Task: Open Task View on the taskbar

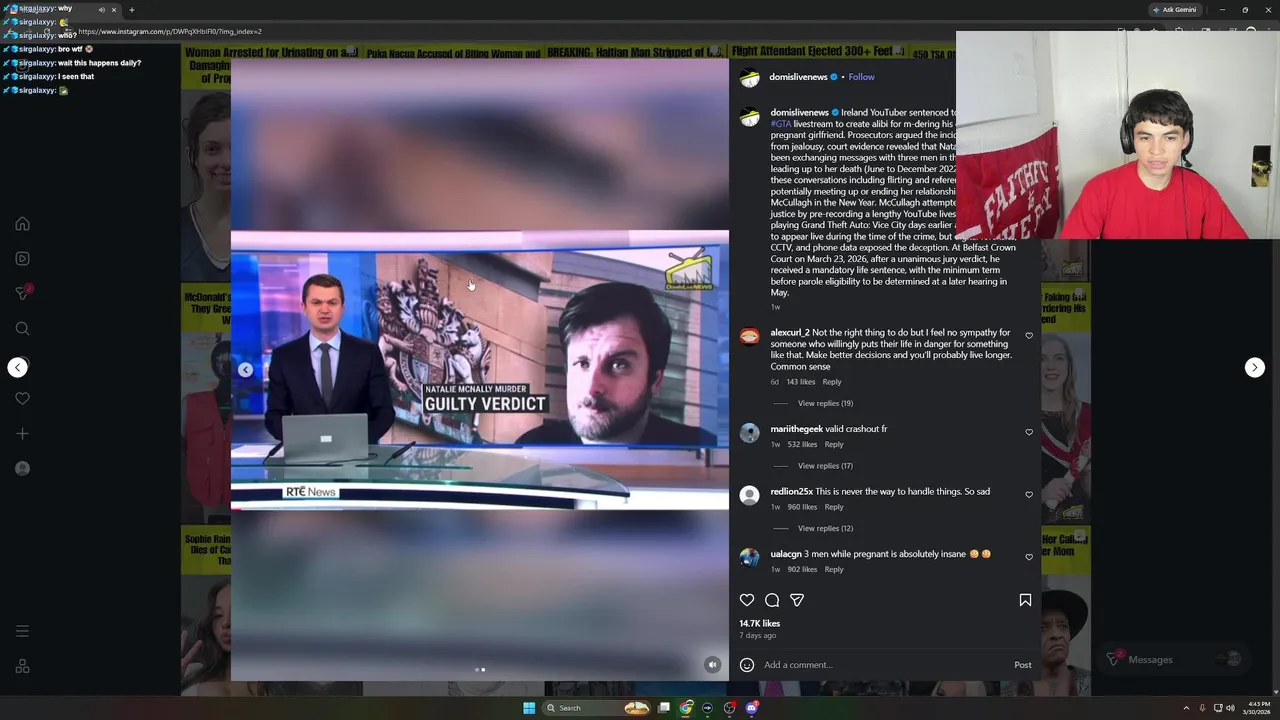Action: pos(664,708)
